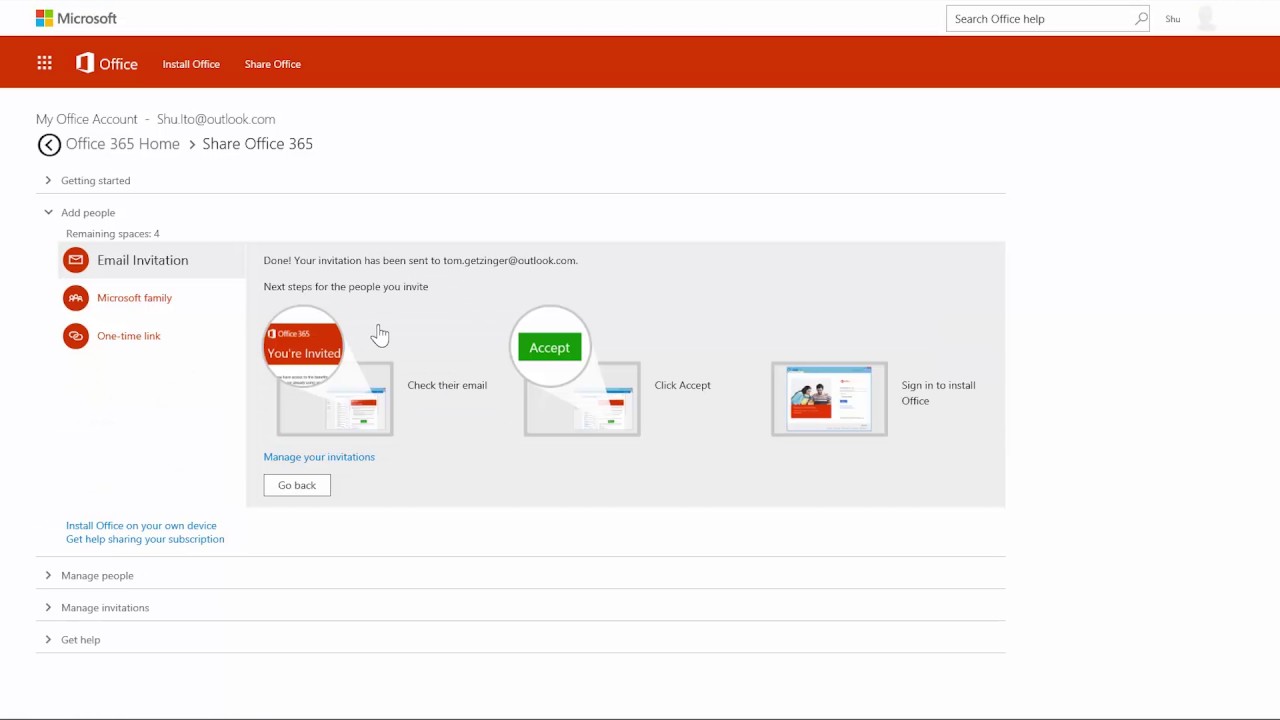The width and height of the screenshot is (1280, 720).
Task: Open Install Office on your own device link
Action: pos(141,525)
